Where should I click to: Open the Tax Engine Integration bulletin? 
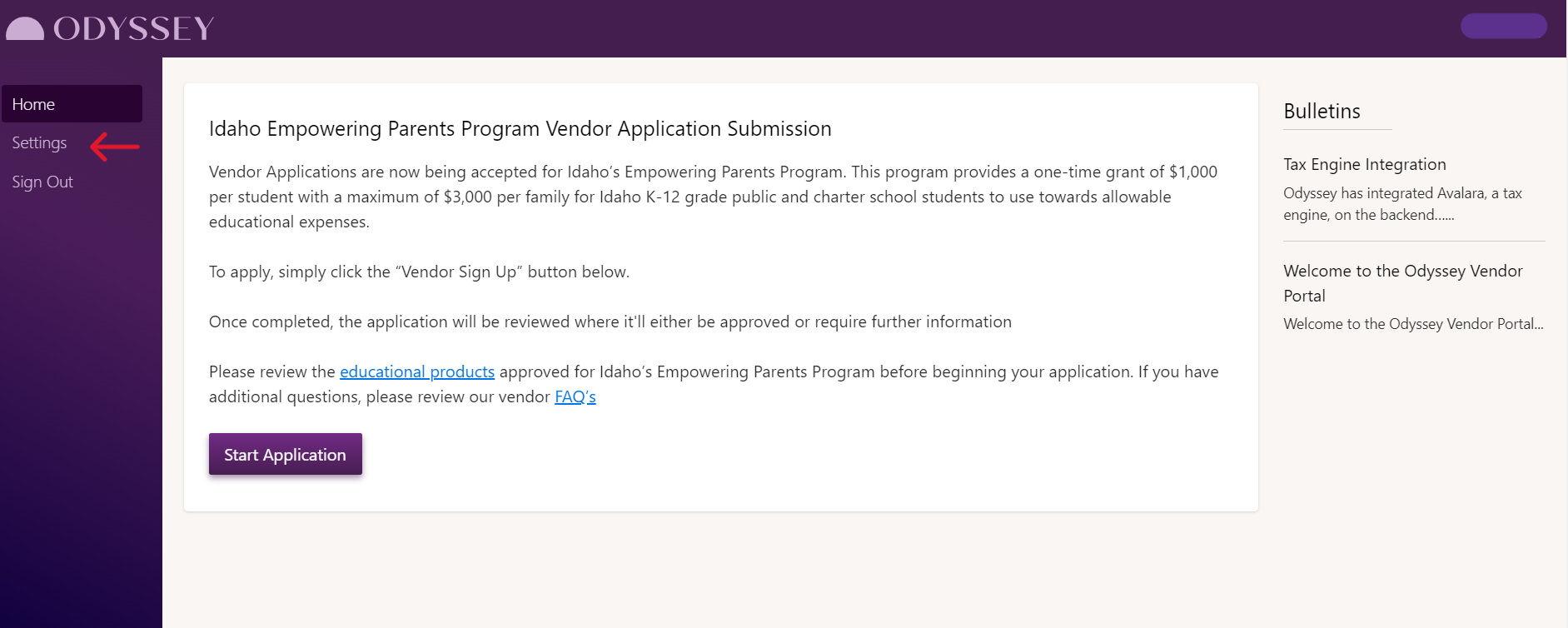pyautogui.click(x=1365, y=164)
